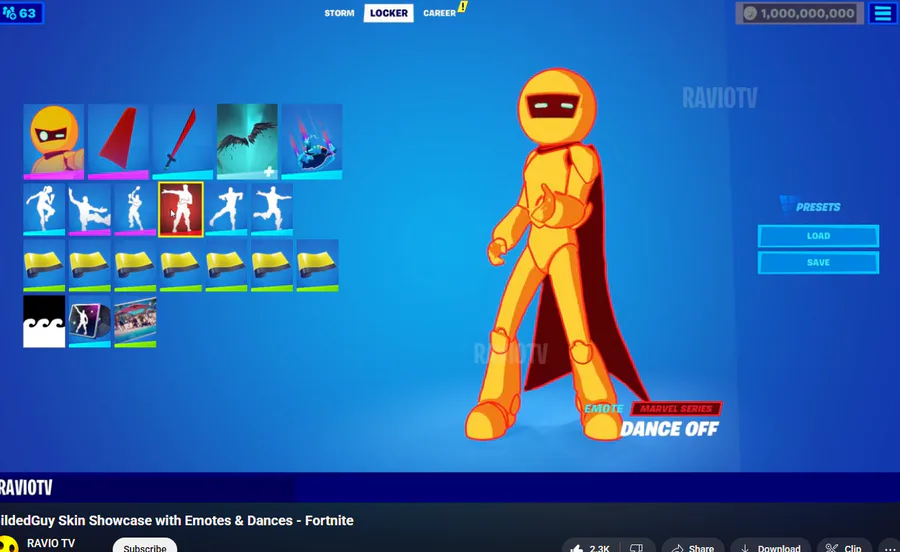The height and width of the screenshot is (552, 900).
Task: Choose the red sword pickaxe slot
Action: point(183,142)
